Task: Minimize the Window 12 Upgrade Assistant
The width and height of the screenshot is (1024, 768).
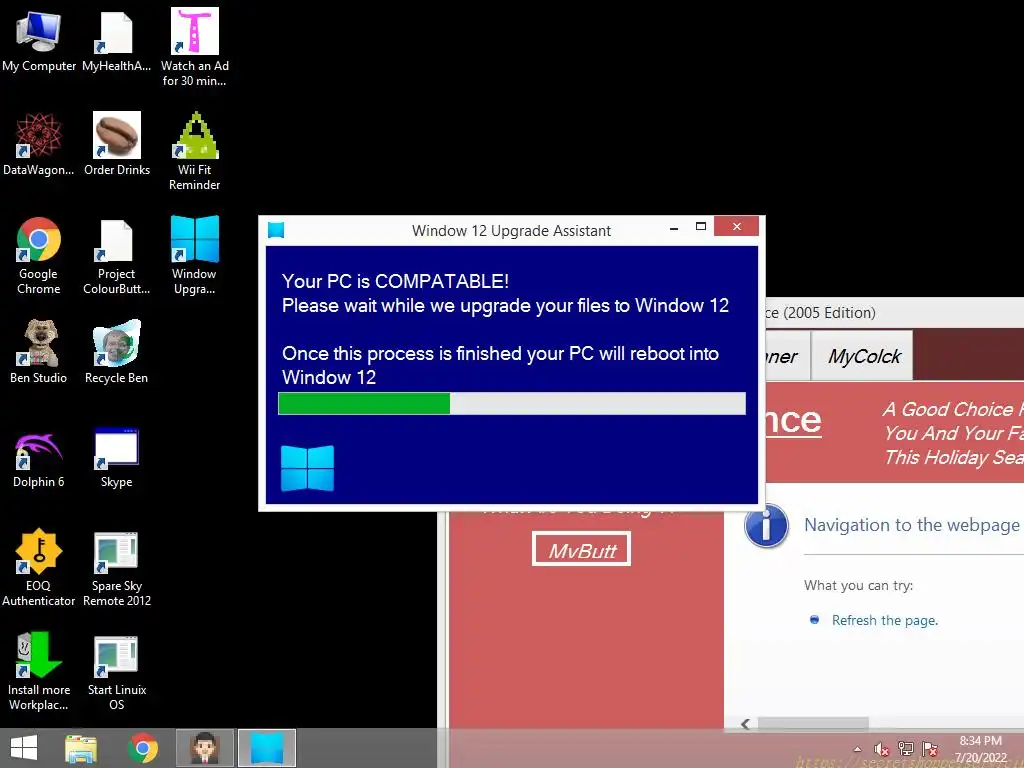Action: [x=673, y=228]
